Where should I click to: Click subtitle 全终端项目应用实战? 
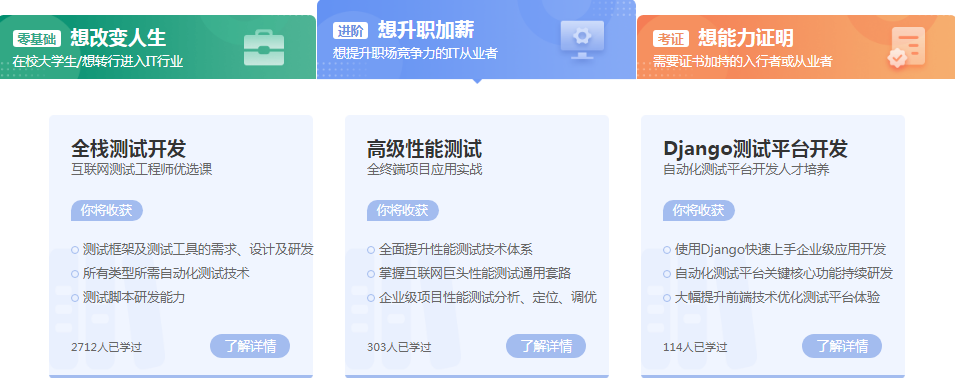point(425,169)
